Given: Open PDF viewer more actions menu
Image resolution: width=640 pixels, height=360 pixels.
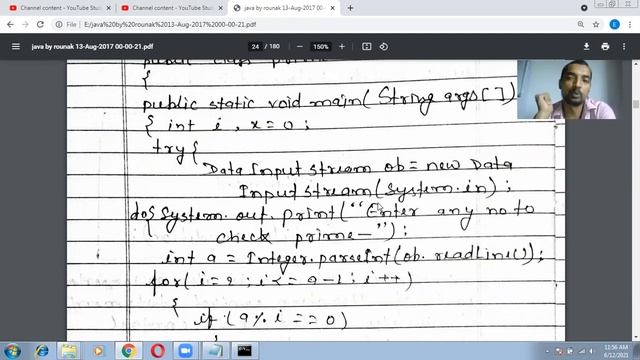Looking at the screenshot, I should 624,47.
